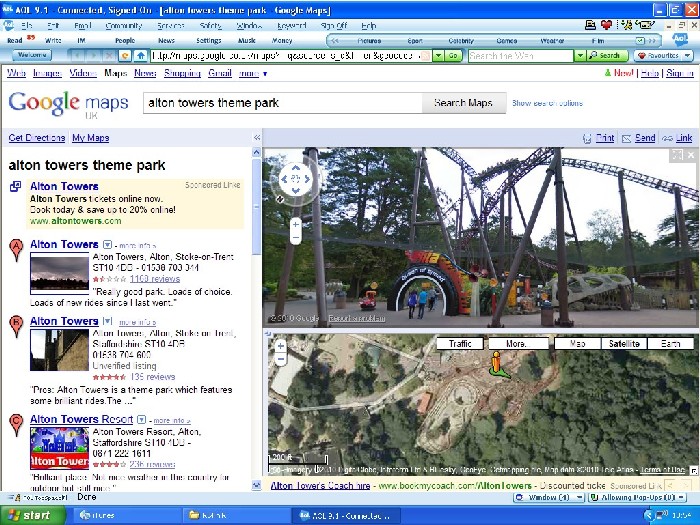
Task: Click the Alton Towers Resort logo thumbnail
Action: coord(59,448)
